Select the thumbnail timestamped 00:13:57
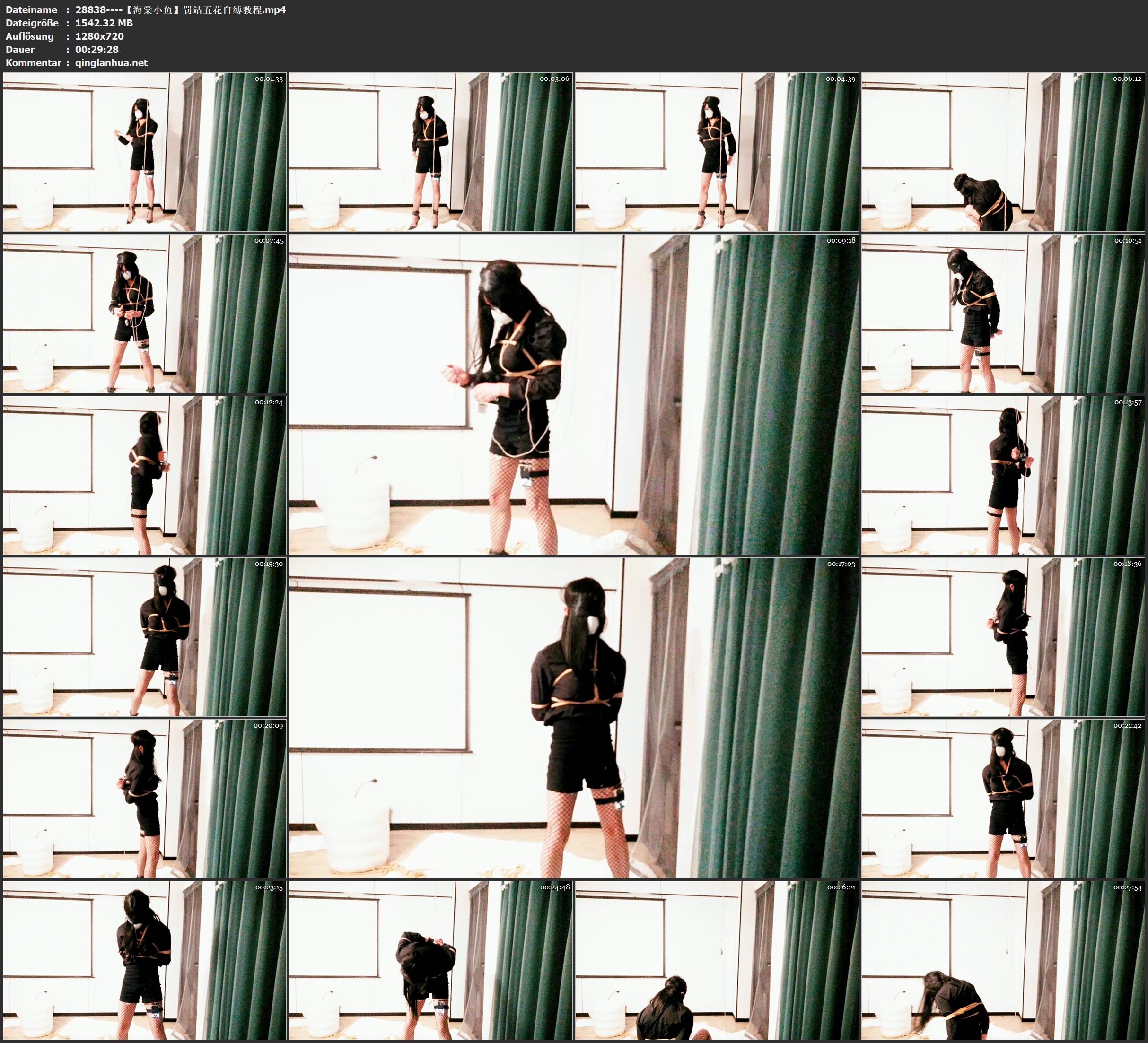Screen dimensions: 1148x1043 (1003, 475)
